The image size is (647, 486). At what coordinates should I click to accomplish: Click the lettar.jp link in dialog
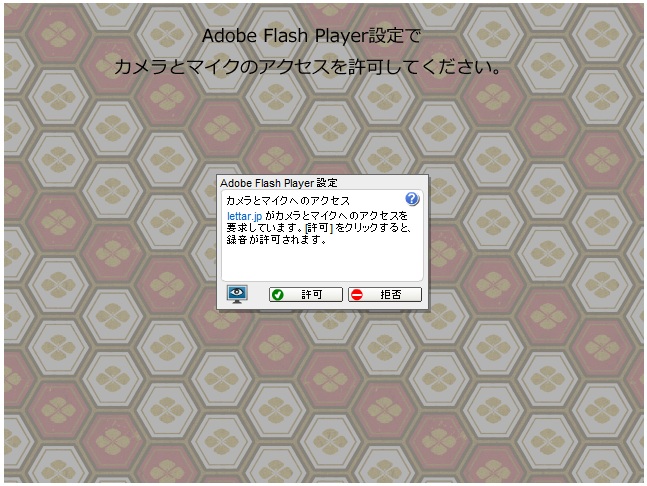244,216
